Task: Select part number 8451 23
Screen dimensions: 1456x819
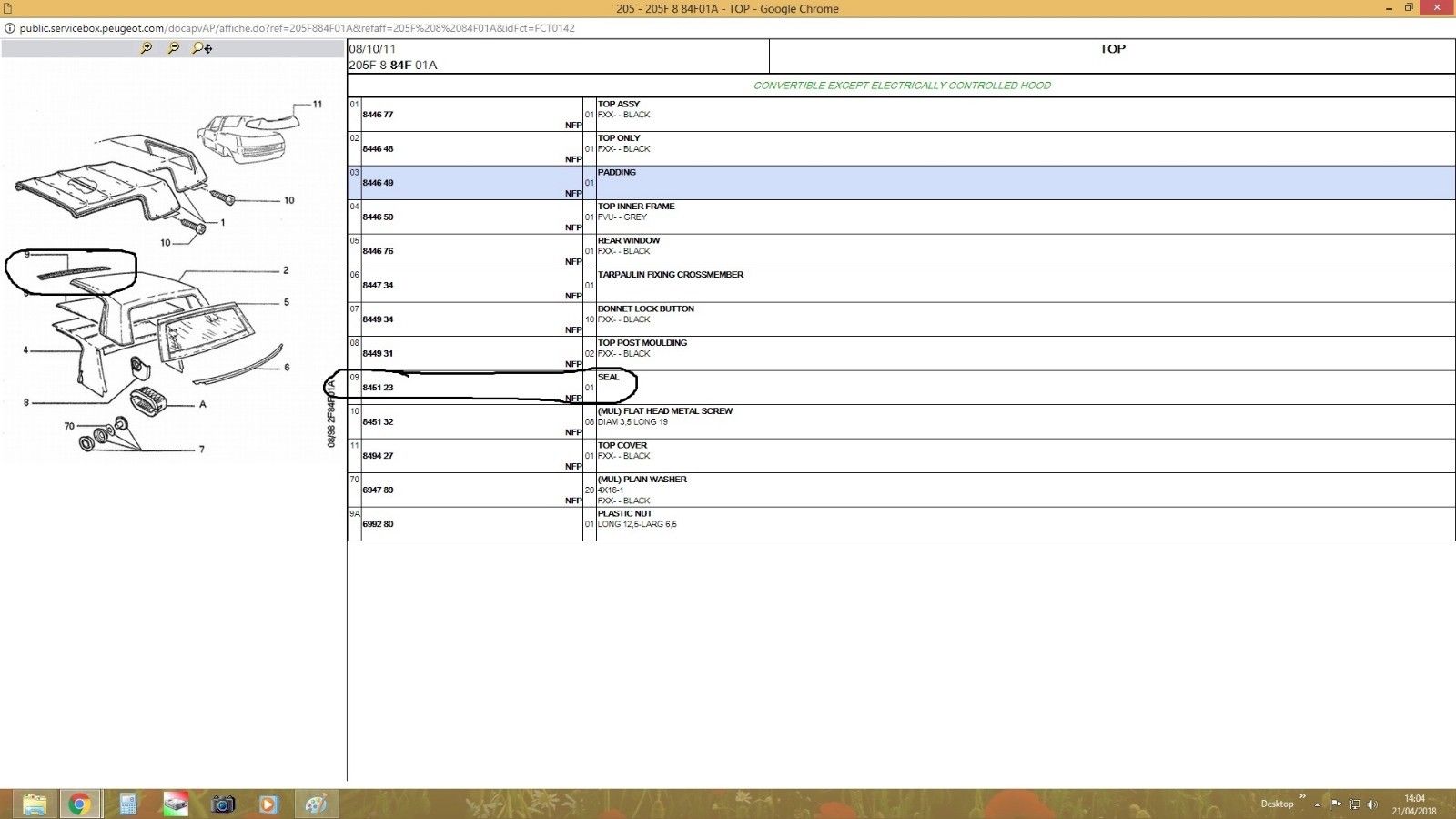Action: 378,388
